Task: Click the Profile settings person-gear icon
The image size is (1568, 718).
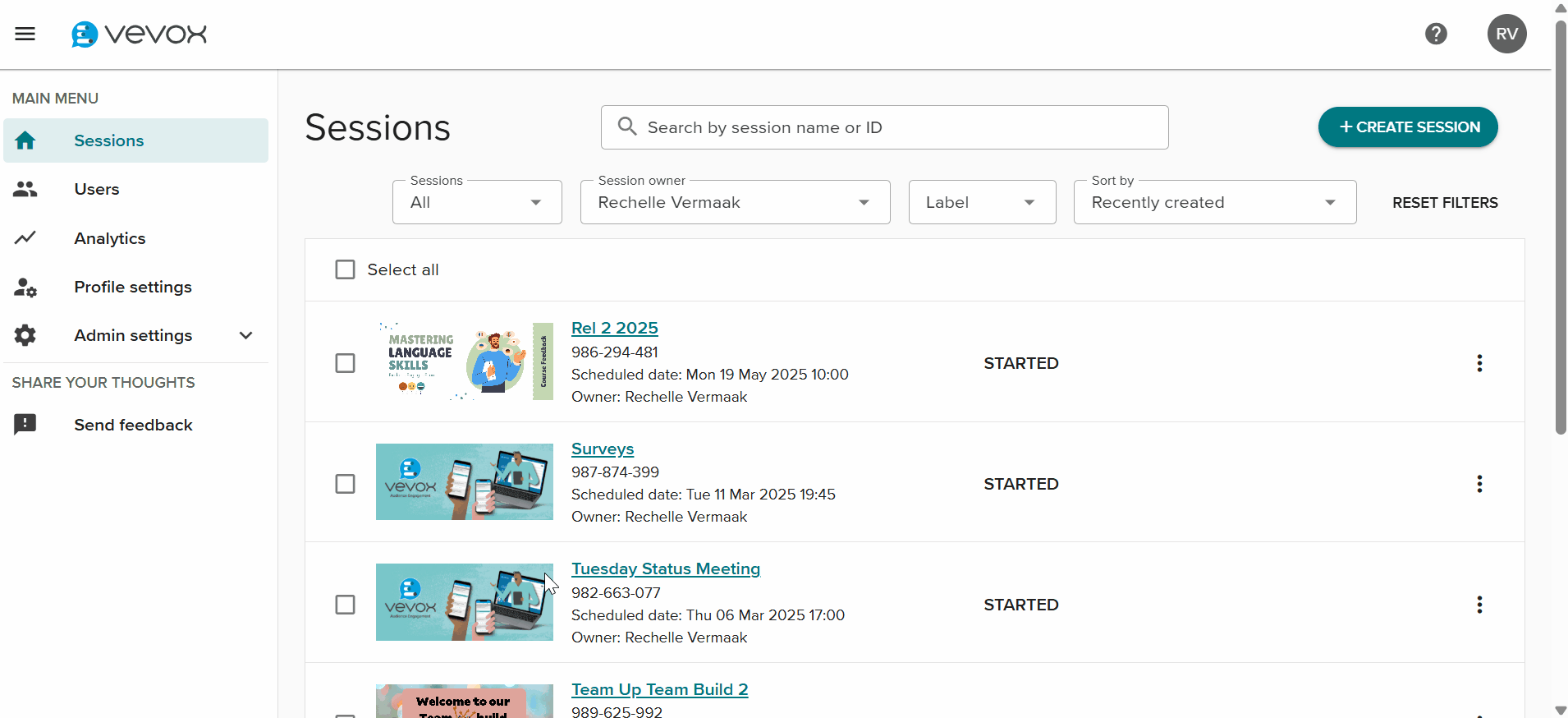Action: click(x=25, y=287)
